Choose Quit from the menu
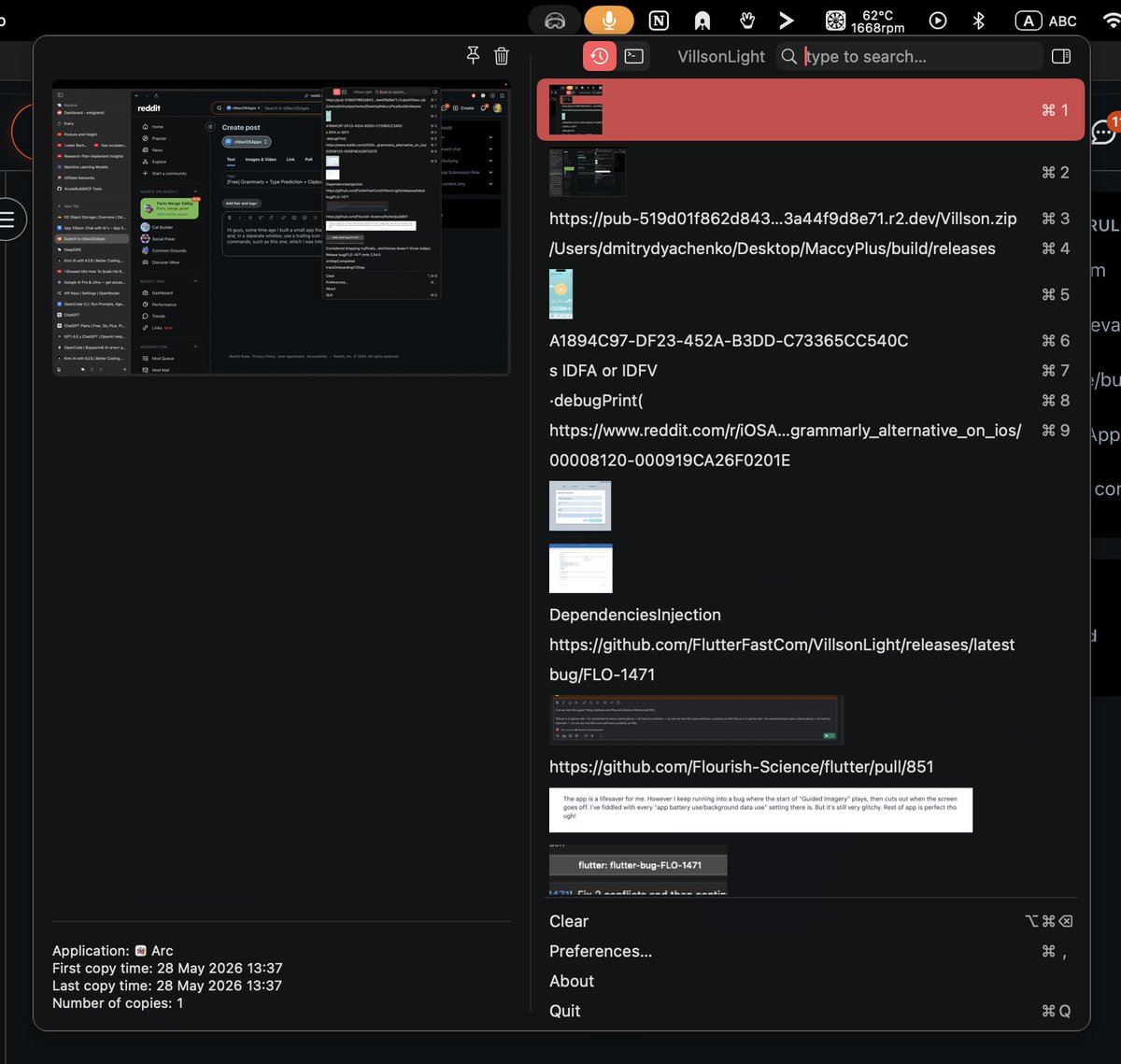This screenshot has height=1064, width=1121. point(810,1011)
